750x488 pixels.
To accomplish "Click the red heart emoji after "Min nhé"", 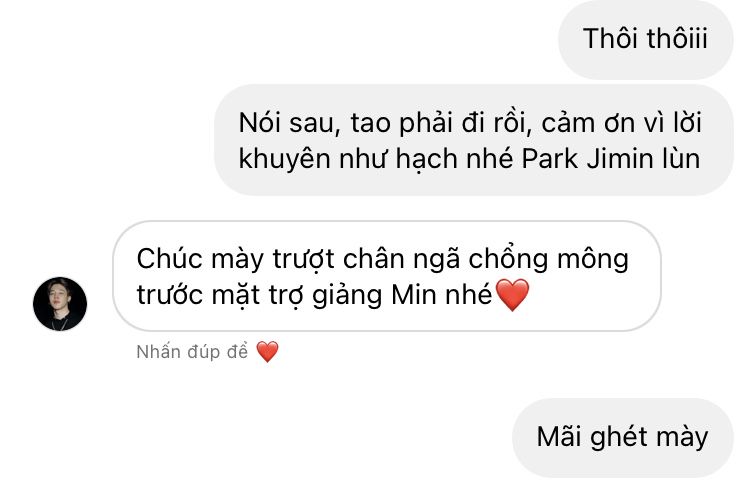I will 513,295.
